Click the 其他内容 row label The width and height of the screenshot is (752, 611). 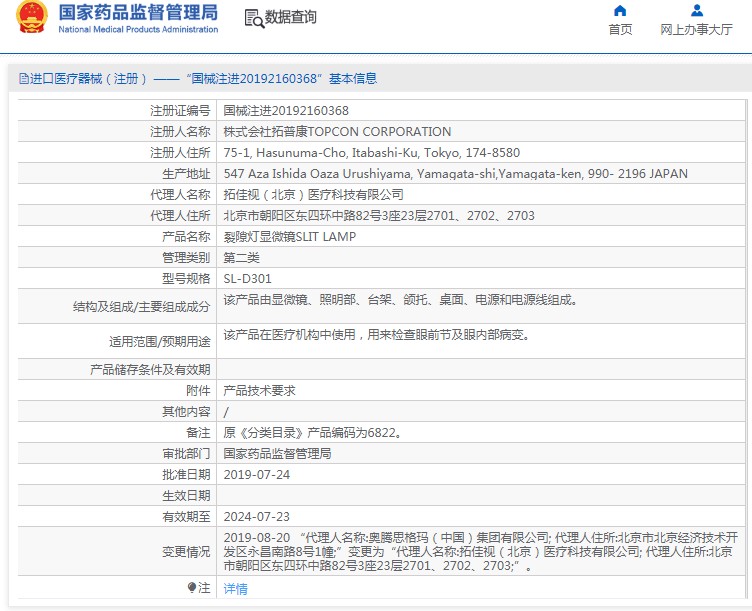[186, 412]
